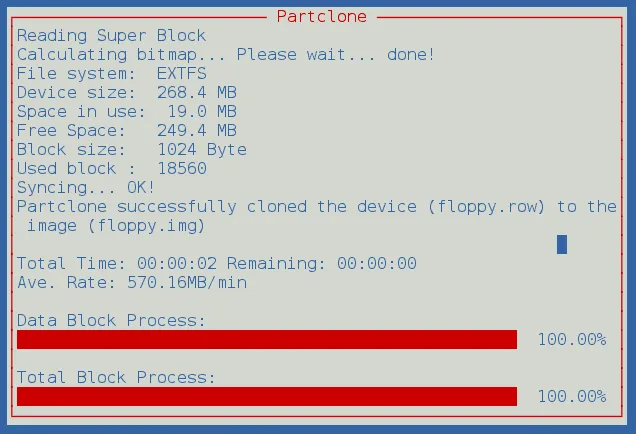Screen dimensions: 636x434
Task: Click the blue terminal cursor block
Action: click(x=562, y=244)
